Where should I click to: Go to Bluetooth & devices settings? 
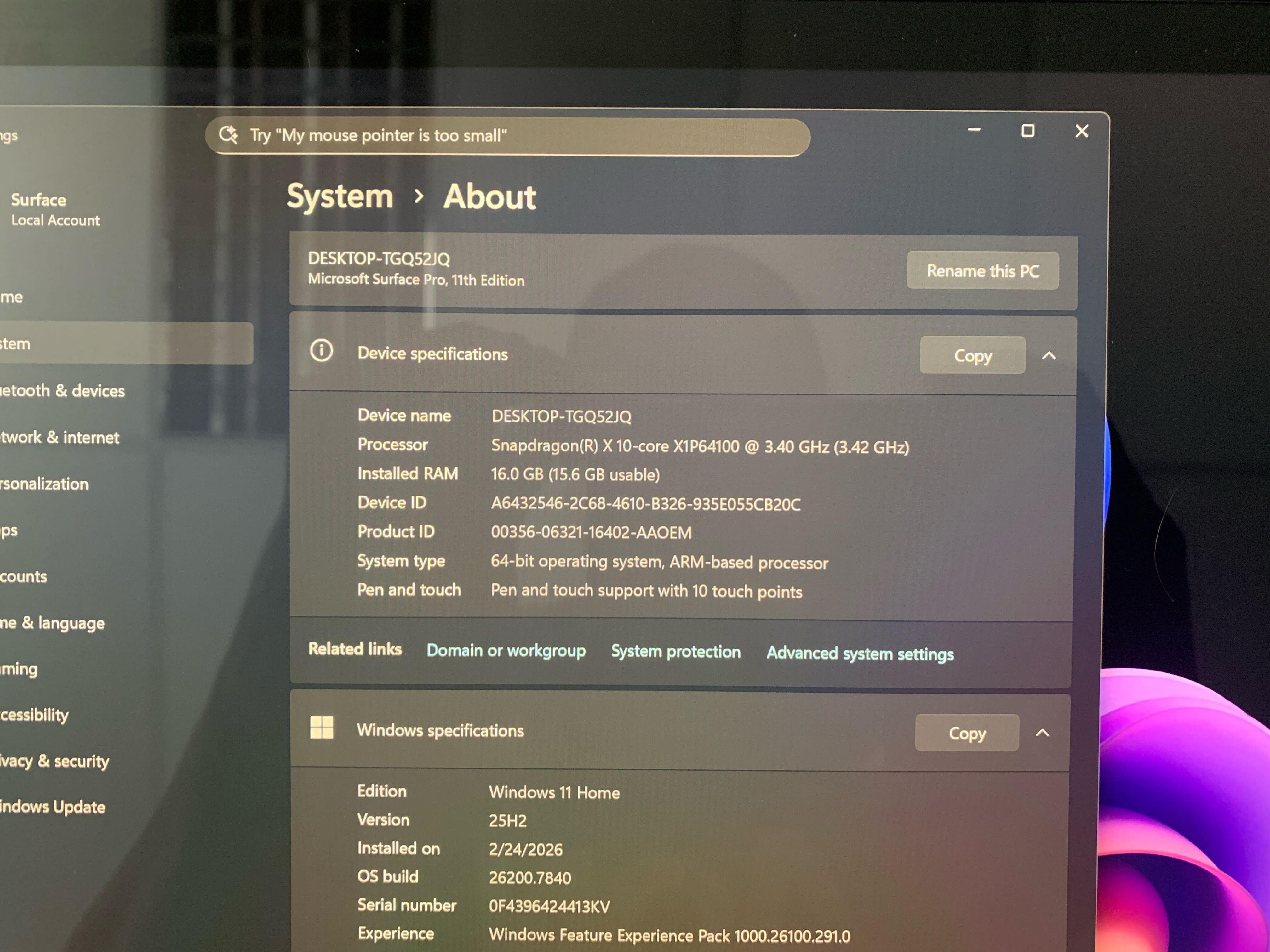click(63, 391)
